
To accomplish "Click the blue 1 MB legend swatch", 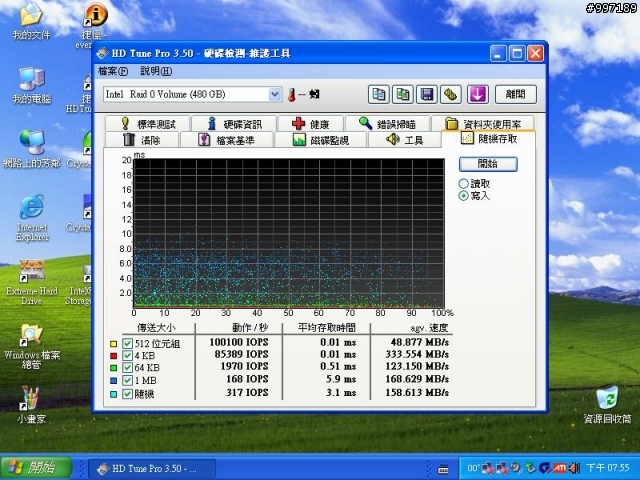I will coord(113,381).
